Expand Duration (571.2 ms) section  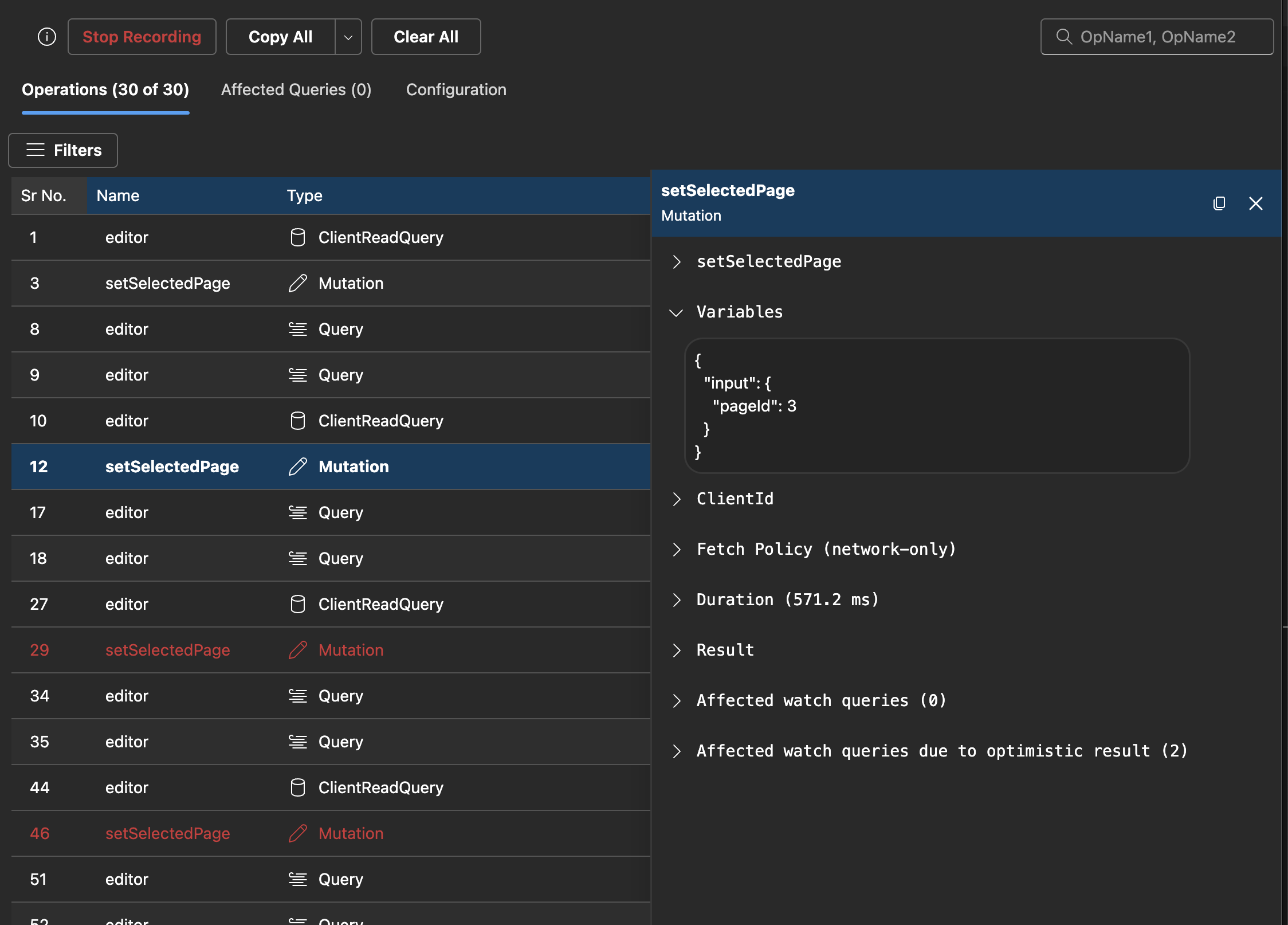(x=677, y=599)
